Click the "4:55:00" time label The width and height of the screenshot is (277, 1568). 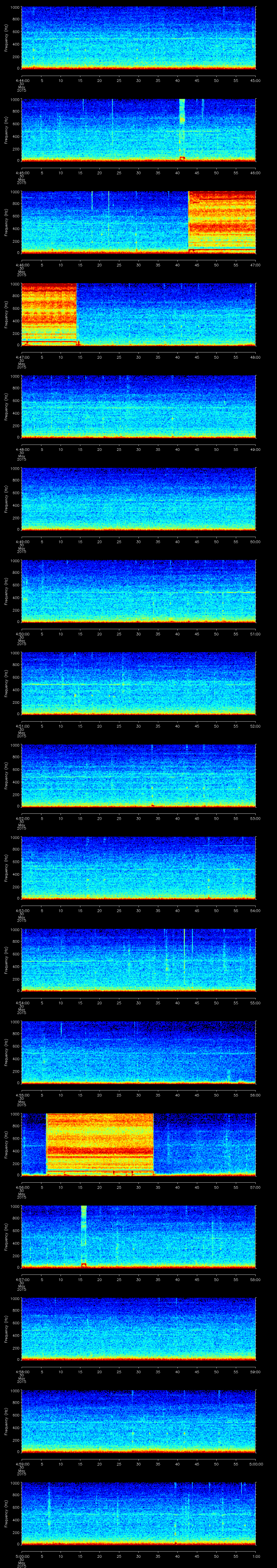tap(22, 1095)
